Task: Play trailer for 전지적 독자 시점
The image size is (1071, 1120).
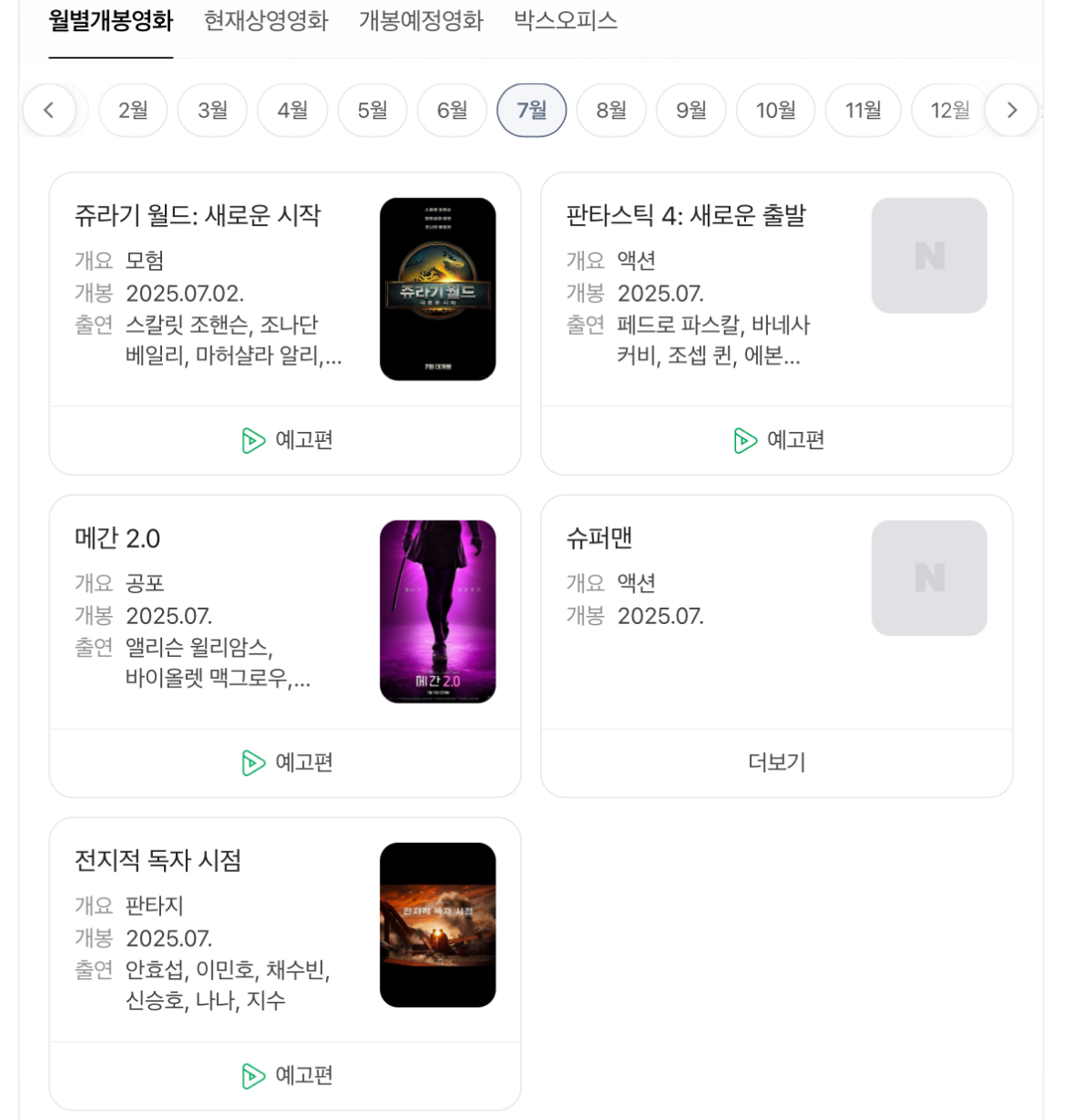Action: tap(287, 1075)
